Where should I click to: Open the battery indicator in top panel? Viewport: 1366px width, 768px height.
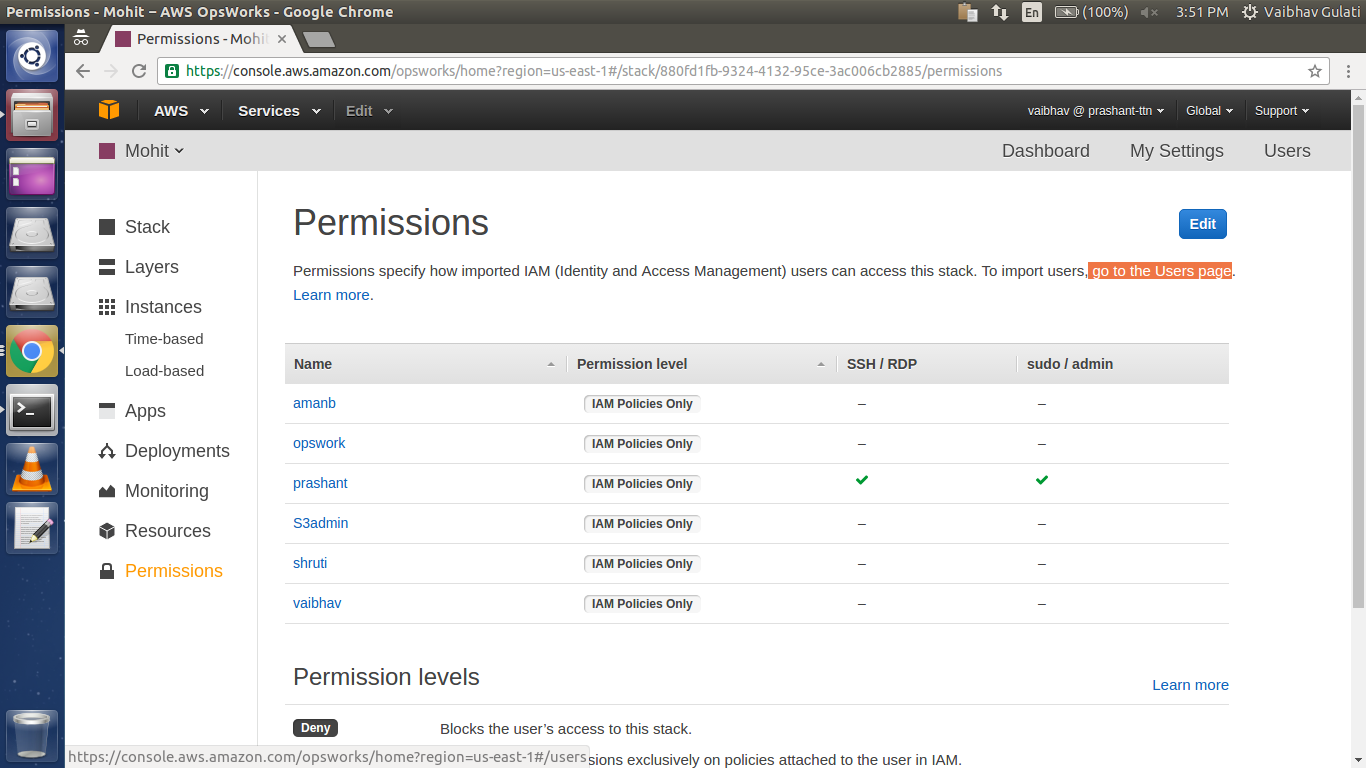pos(1092,12)
